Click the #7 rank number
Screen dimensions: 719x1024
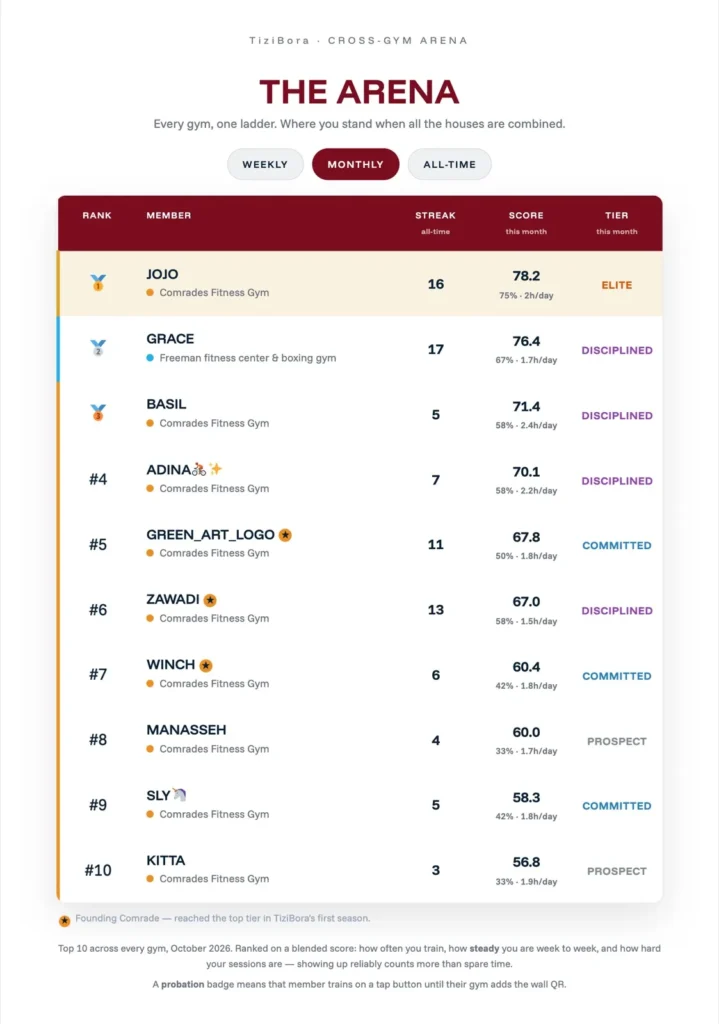(x=98, y=675)
